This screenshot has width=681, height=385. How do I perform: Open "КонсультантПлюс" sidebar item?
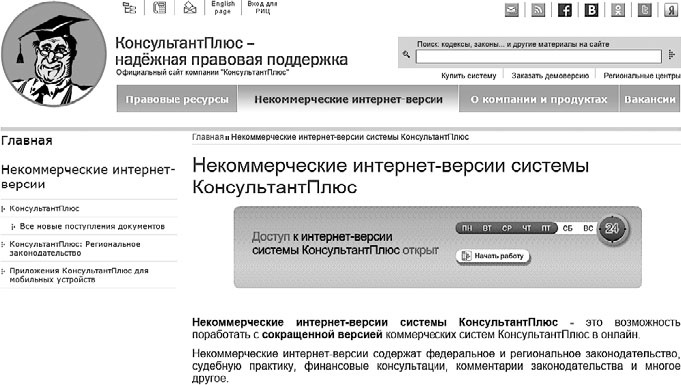click(44, 209)
